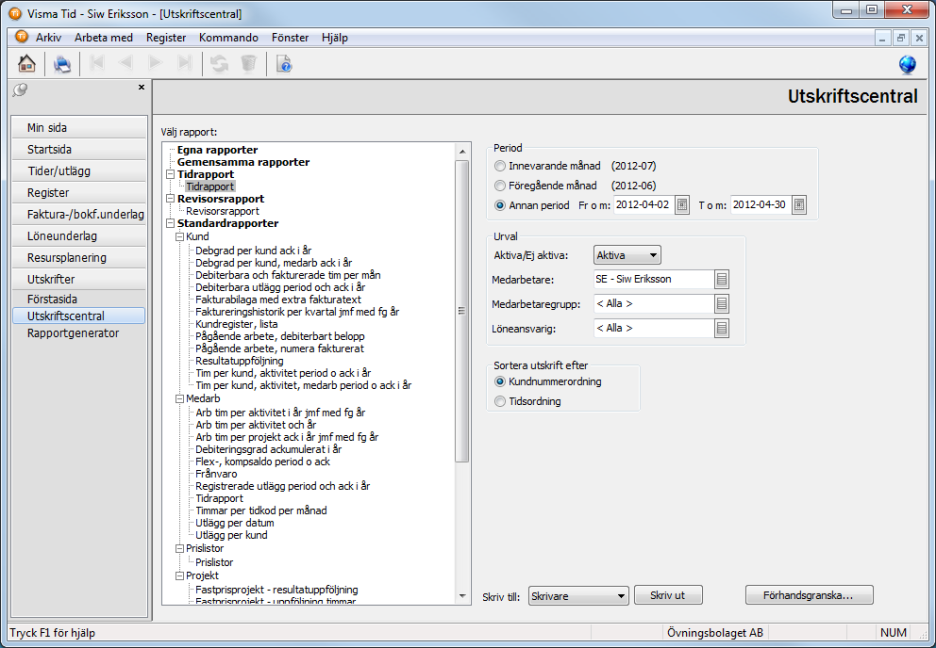Screen dimensions: 936x648
Task: Collapse the Projekt report folder
Action: coord(179,576)
